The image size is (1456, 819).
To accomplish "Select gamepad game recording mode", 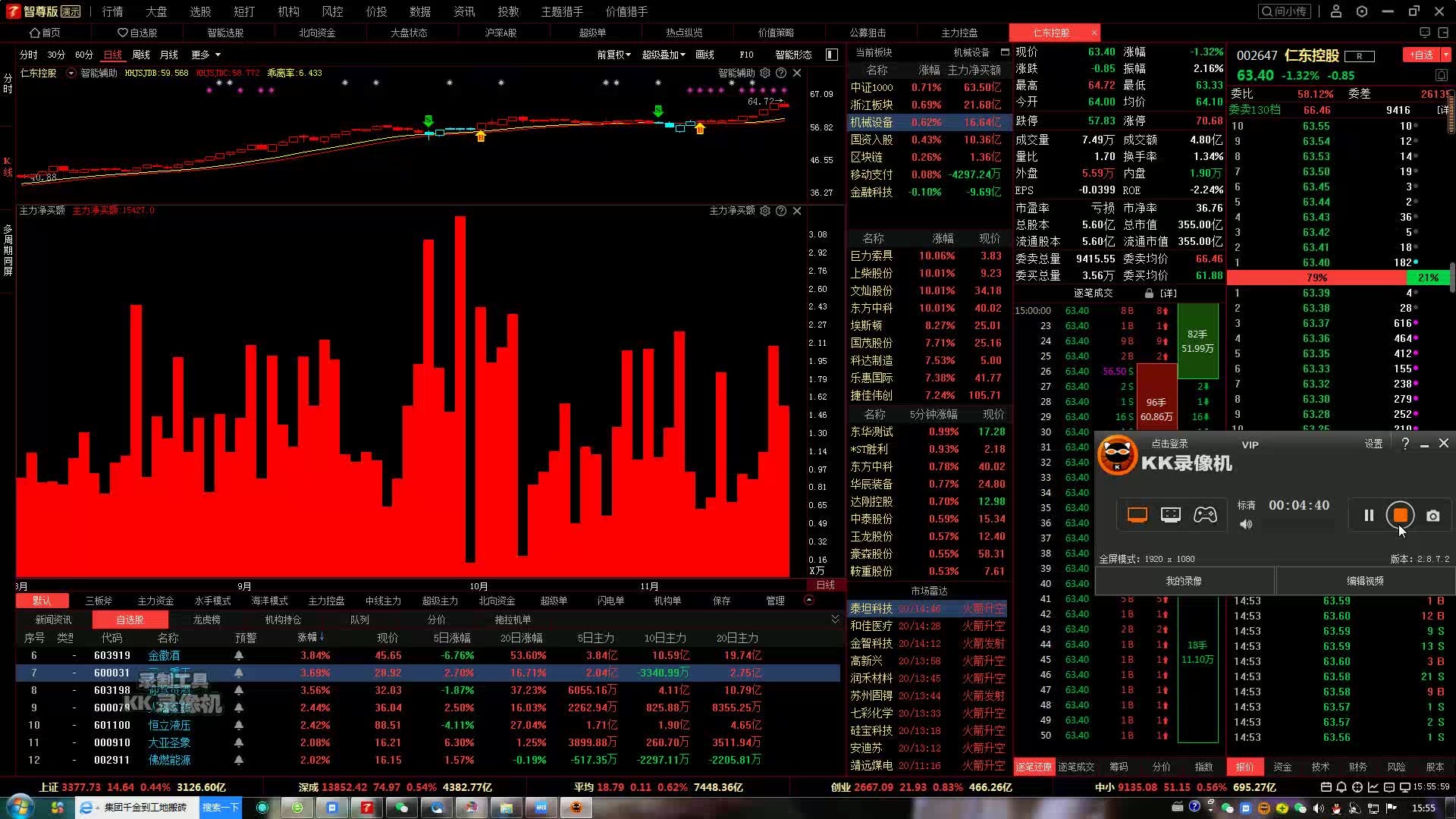I will coord(1205,515).
